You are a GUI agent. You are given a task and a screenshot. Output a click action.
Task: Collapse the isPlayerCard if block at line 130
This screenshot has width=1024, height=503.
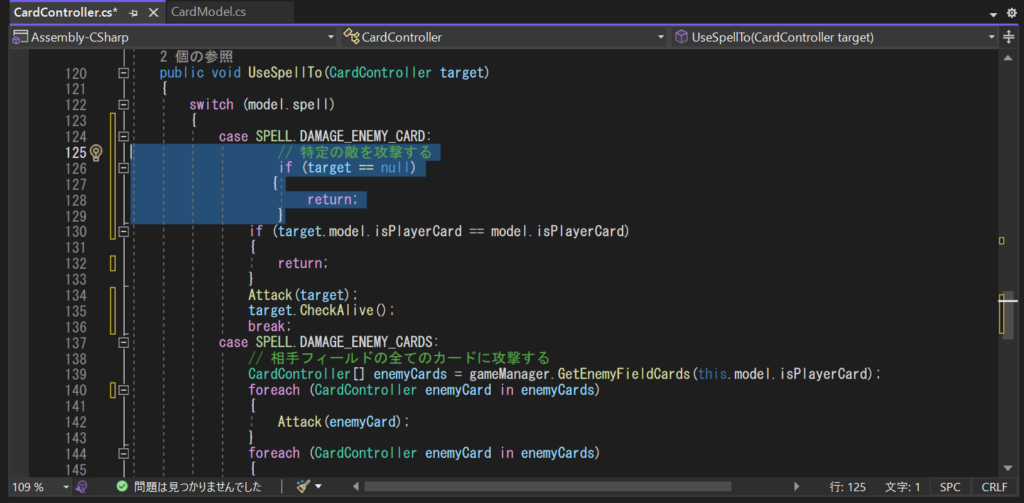tap(123, 232)
